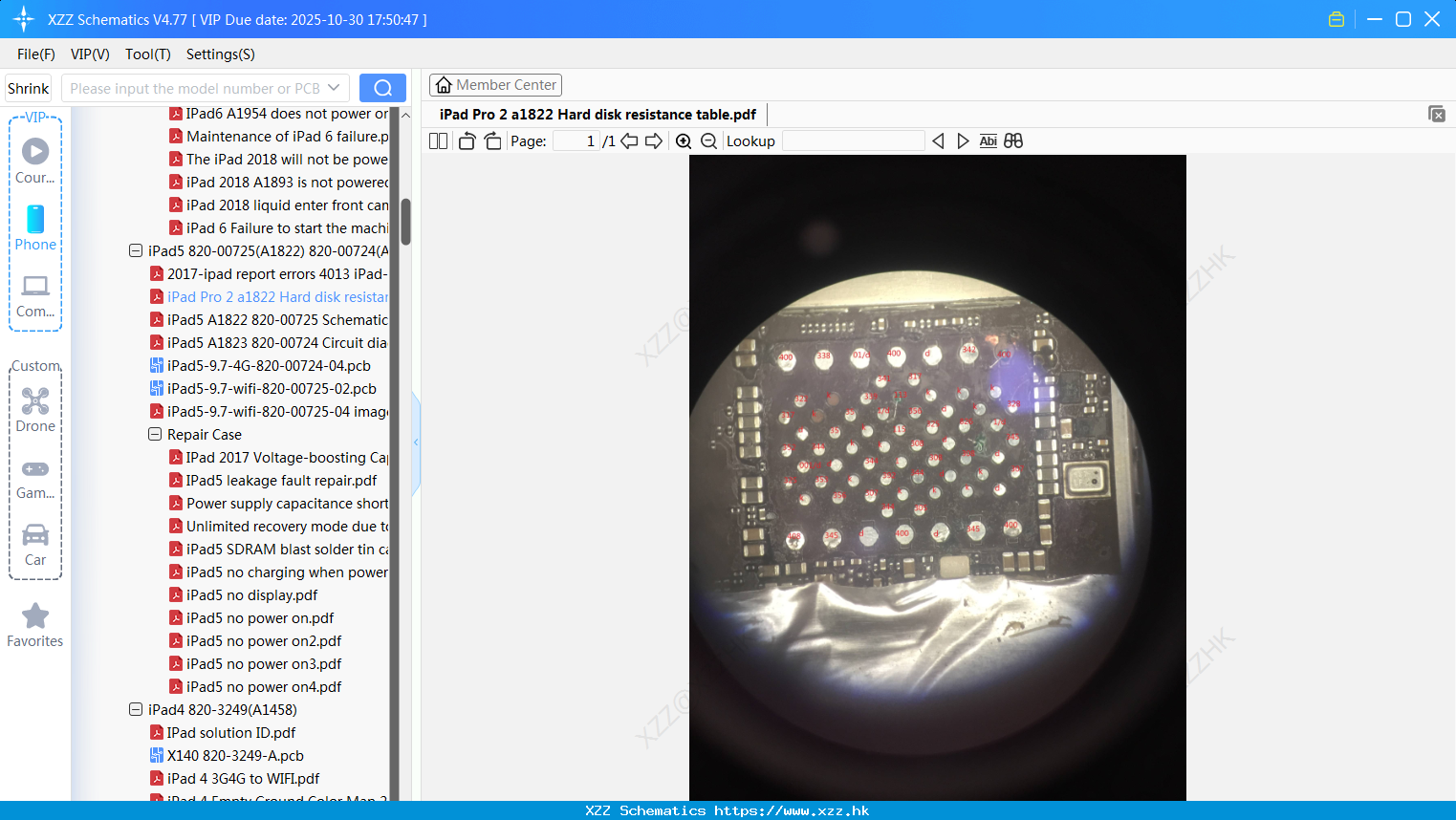Open the File menu
Screen dimensions: 1456x820
coord(36,54)
